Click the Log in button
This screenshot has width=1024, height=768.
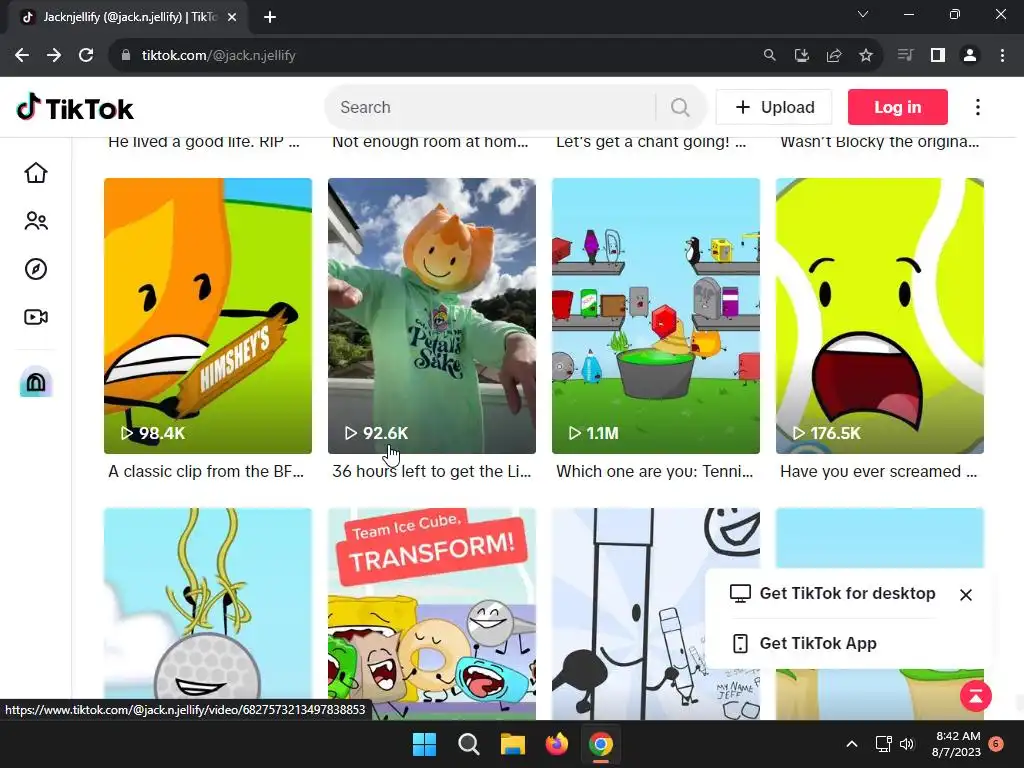click(x=897, y=107)
